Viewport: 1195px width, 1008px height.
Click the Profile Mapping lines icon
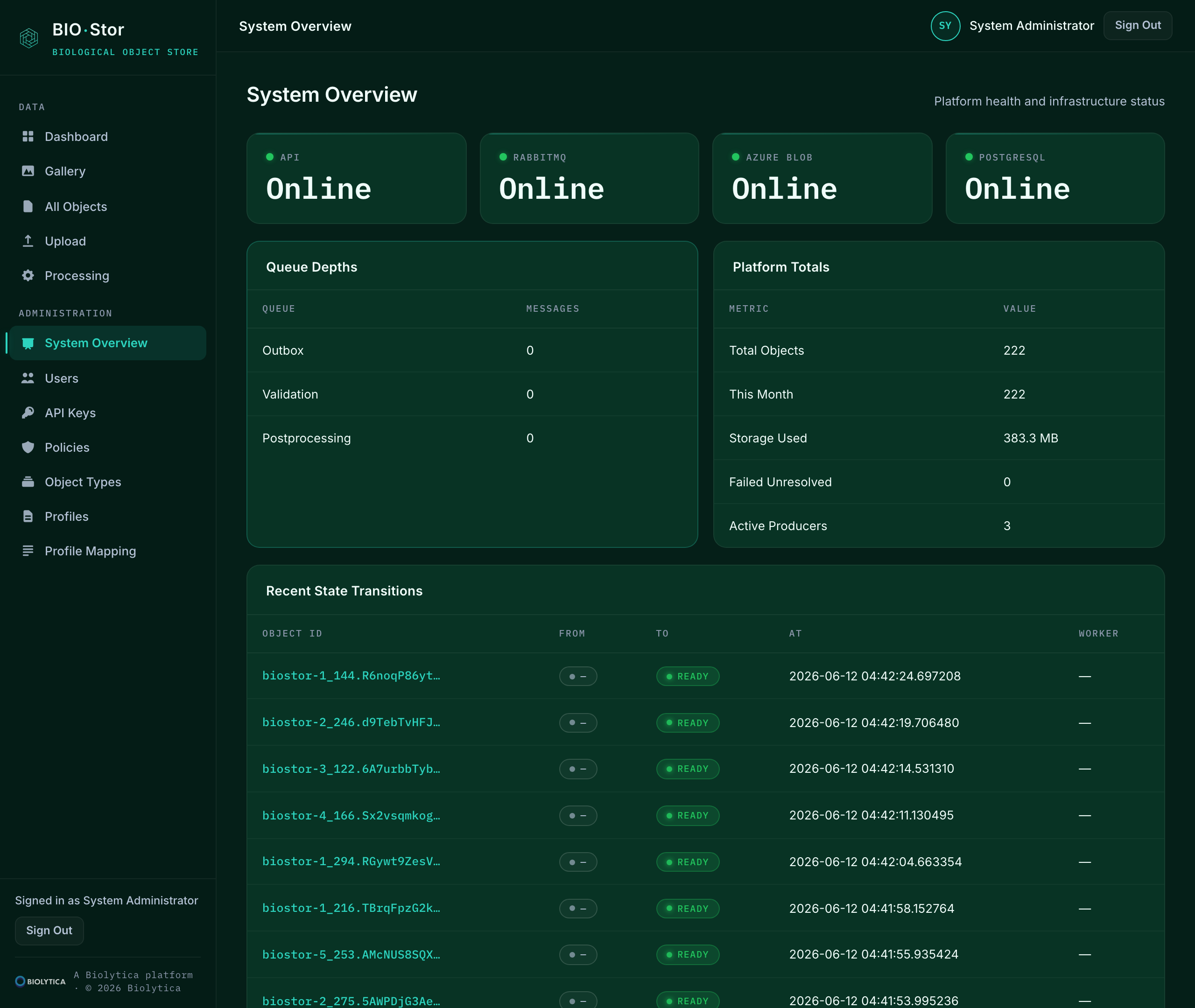tap(28, 551)
